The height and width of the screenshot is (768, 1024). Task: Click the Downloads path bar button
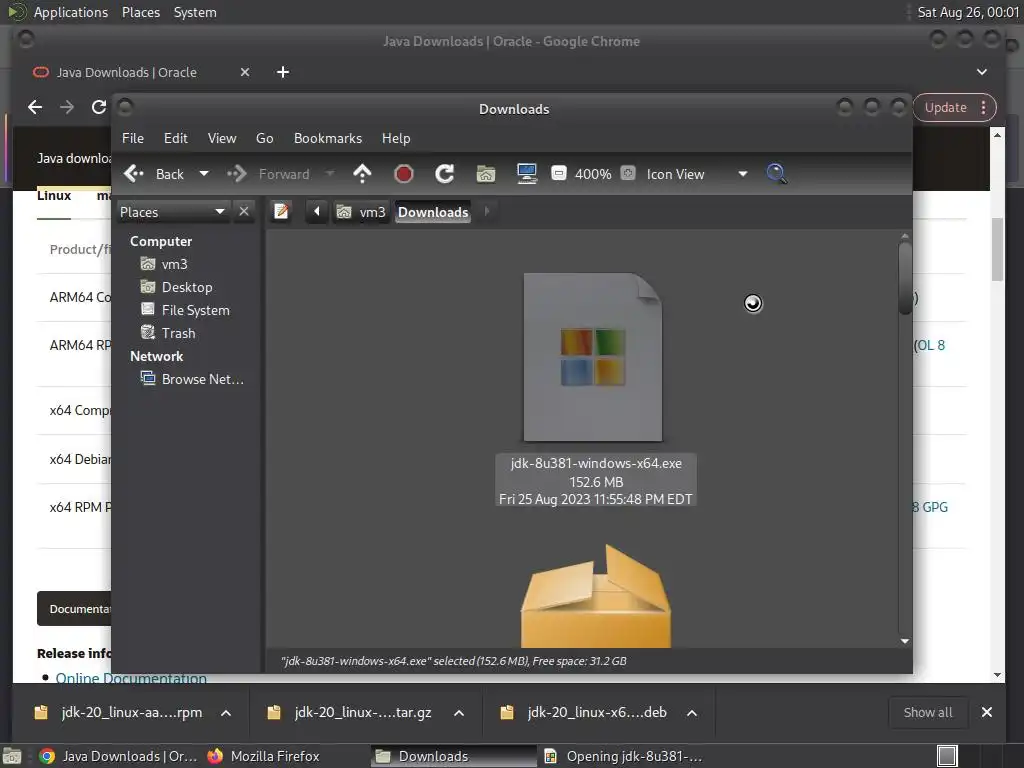coord(433,212)
